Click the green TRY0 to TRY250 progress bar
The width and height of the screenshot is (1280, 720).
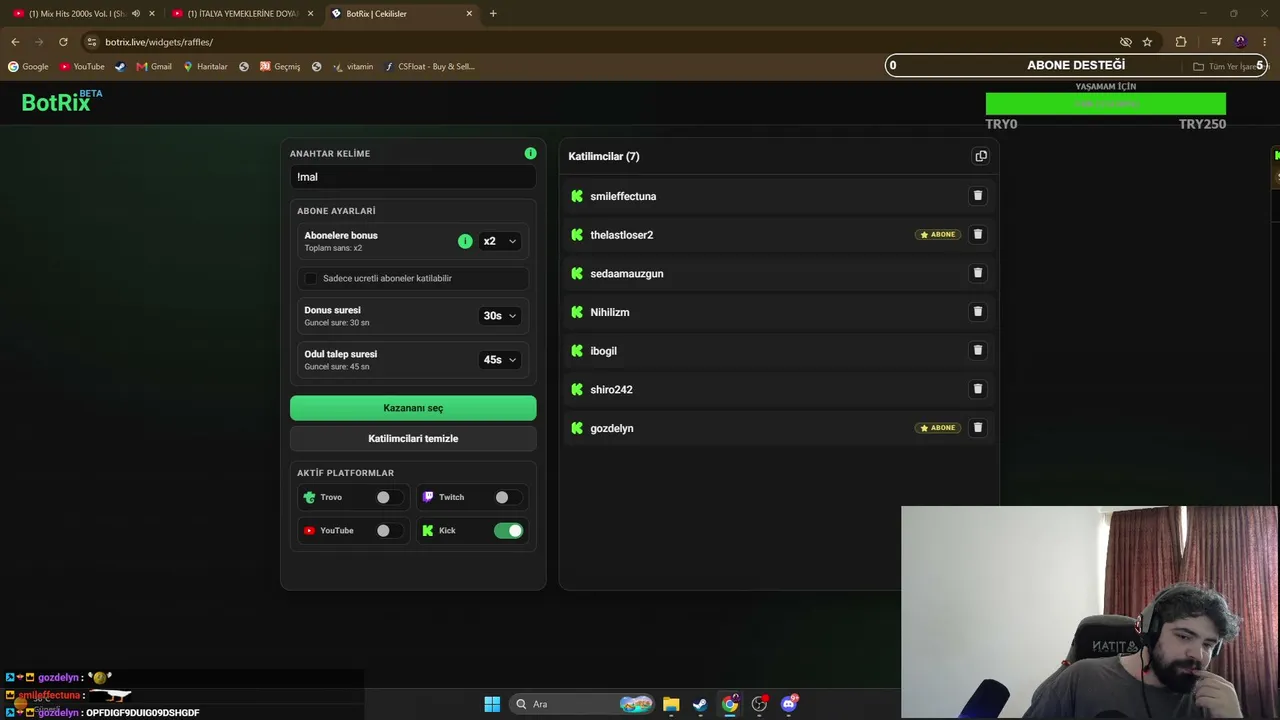[1106, 104]
